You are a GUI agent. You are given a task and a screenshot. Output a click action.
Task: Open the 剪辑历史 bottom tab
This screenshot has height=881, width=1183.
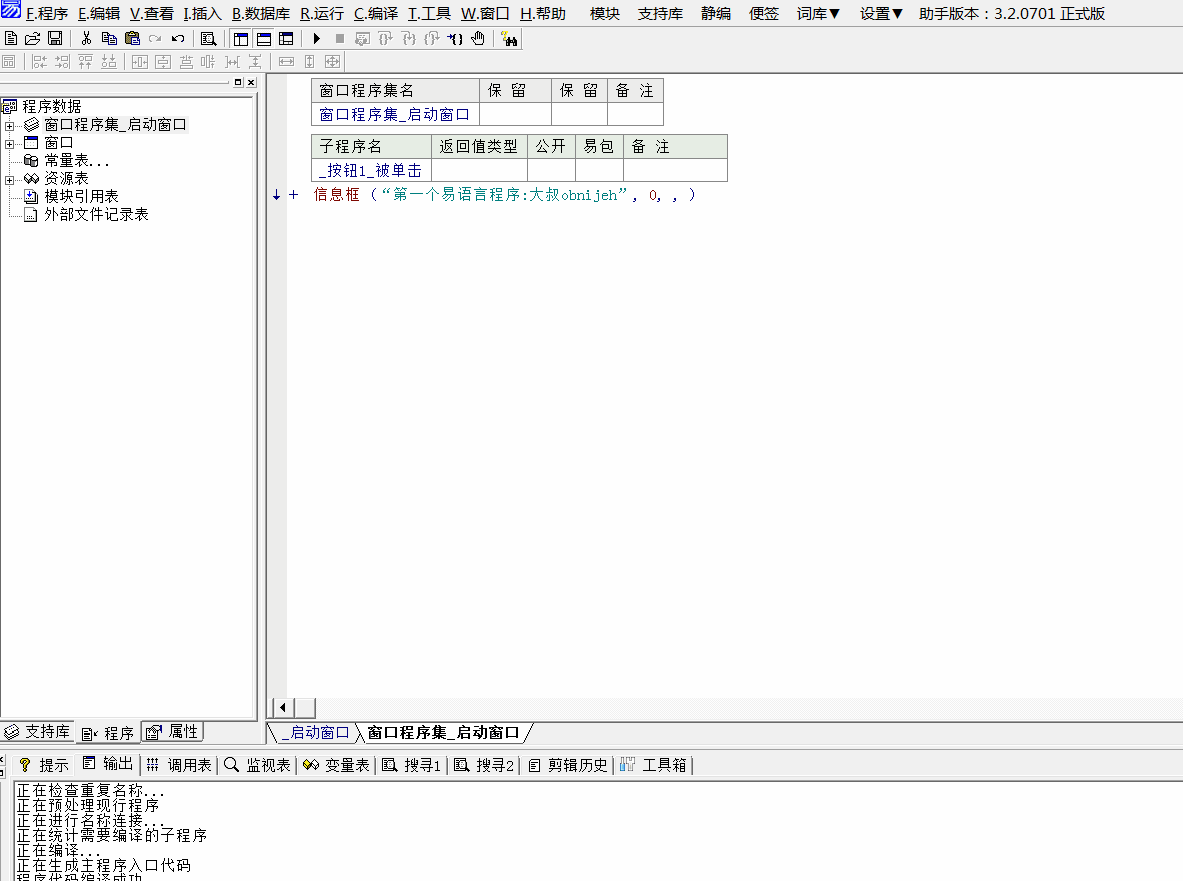[x=567, y=765]
